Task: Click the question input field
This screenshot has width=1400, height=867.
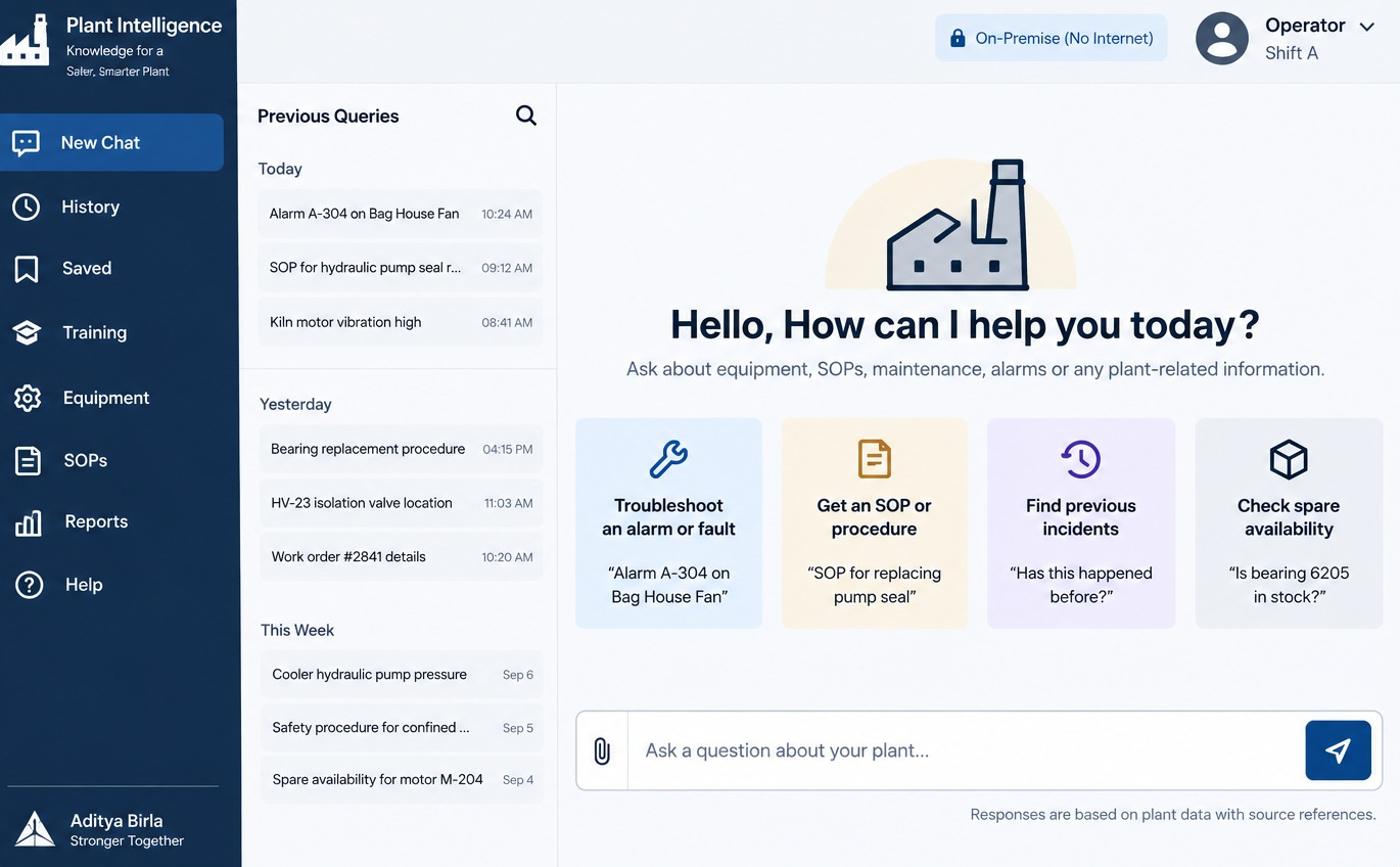Action: click(965, 751)
